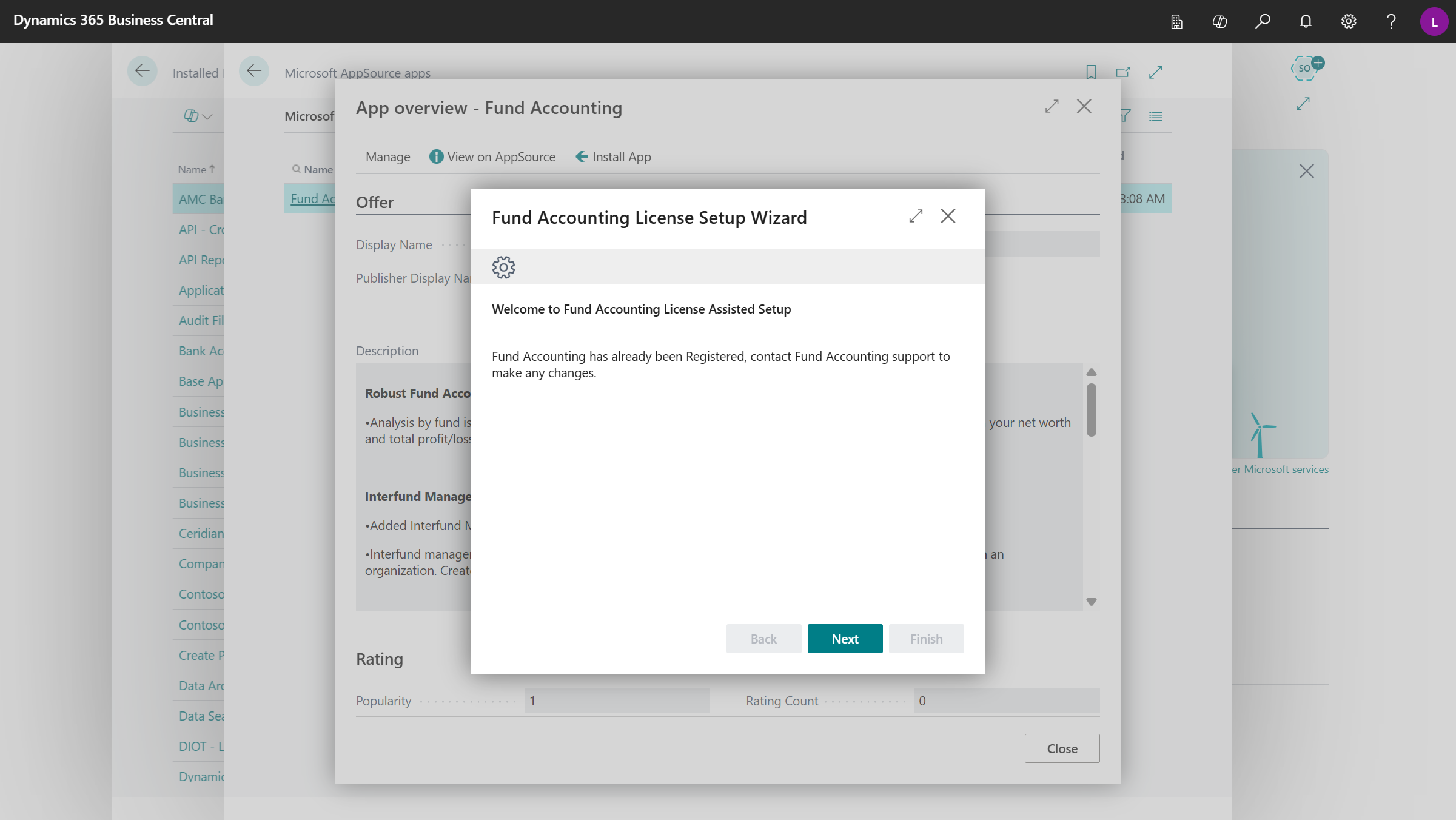Click Next in the setup wizard

coord(845,638)
